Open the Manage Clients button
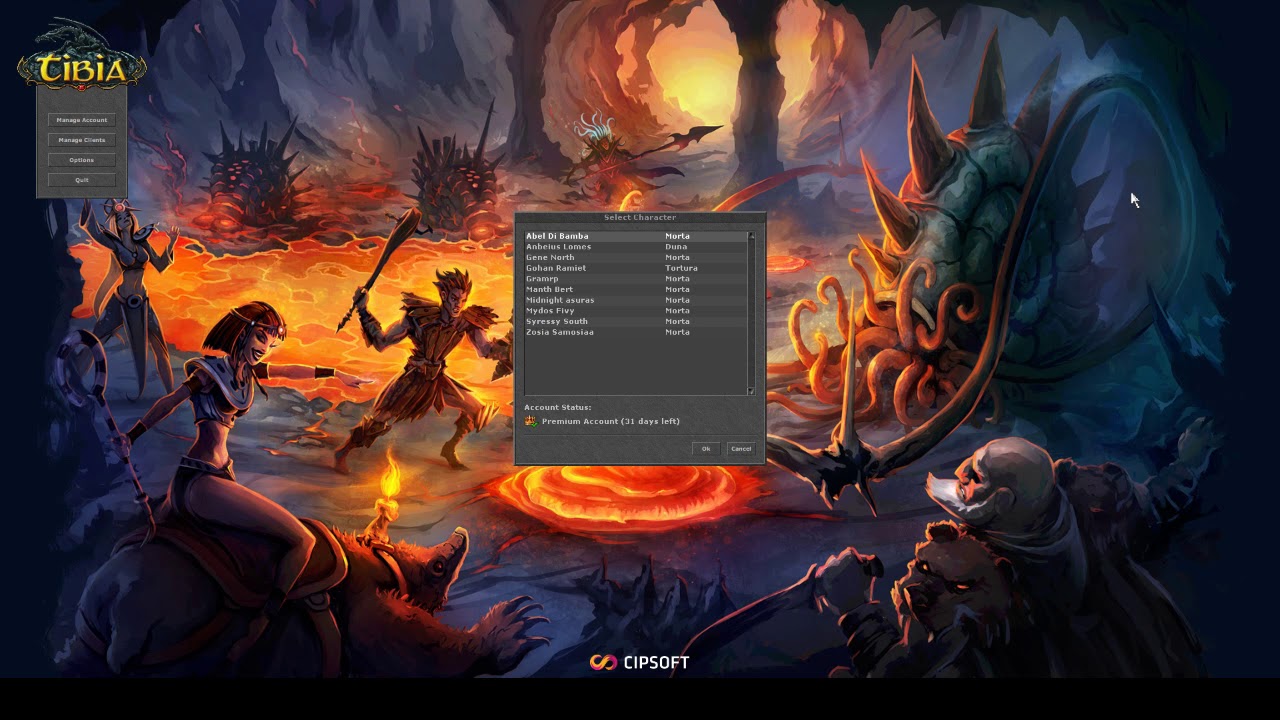The width and height of the screenshot is (1280, 720). pos(82,140)
